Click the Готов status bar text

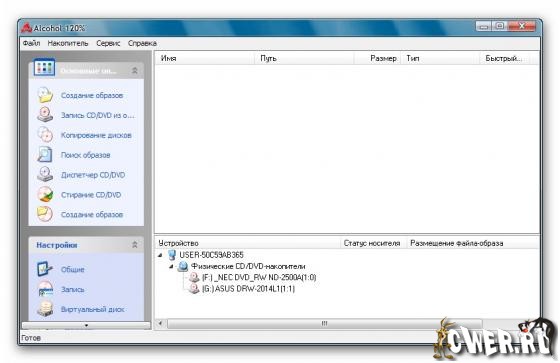click(31, 338)
